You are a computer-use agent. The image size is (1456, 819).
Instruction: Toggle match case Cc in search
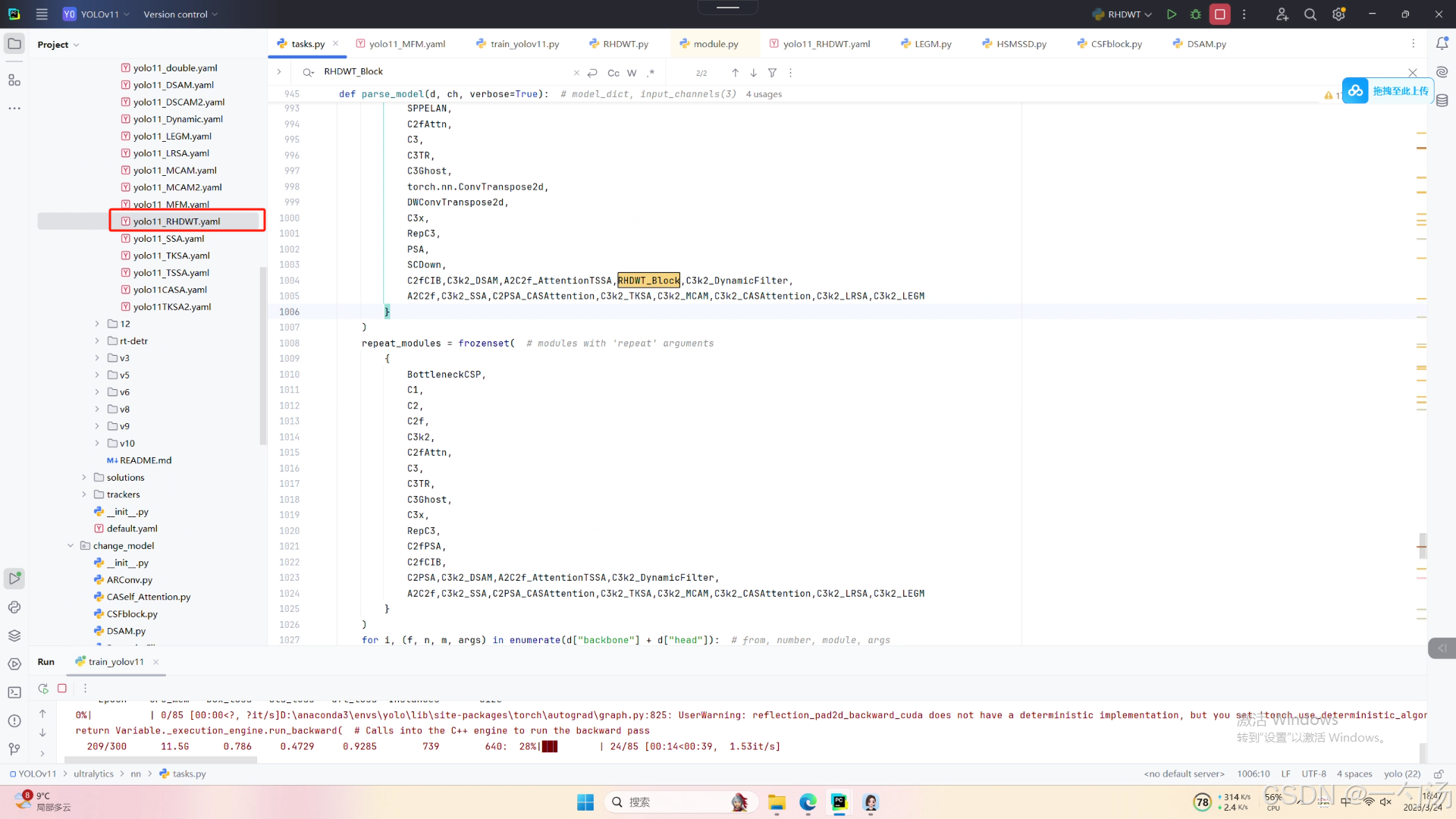coord(613,73)
